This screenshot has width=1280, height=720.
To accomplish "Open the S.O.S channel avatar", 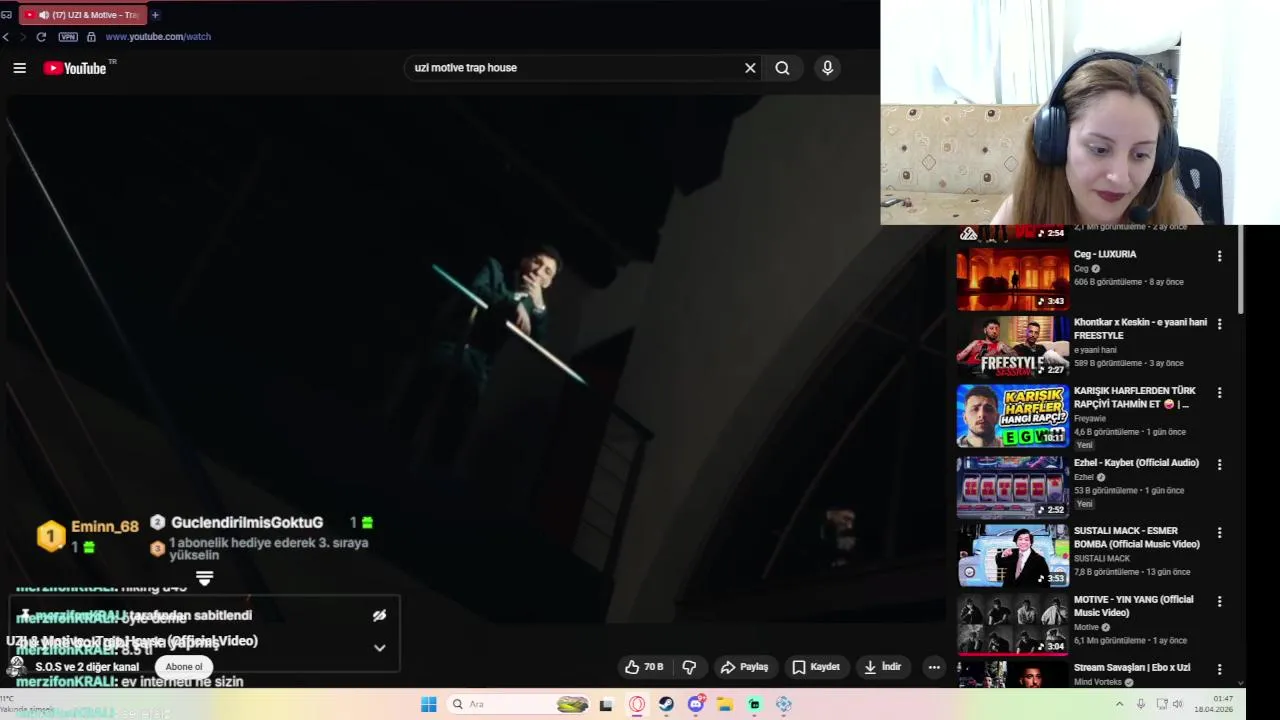I will pos(16,667).
